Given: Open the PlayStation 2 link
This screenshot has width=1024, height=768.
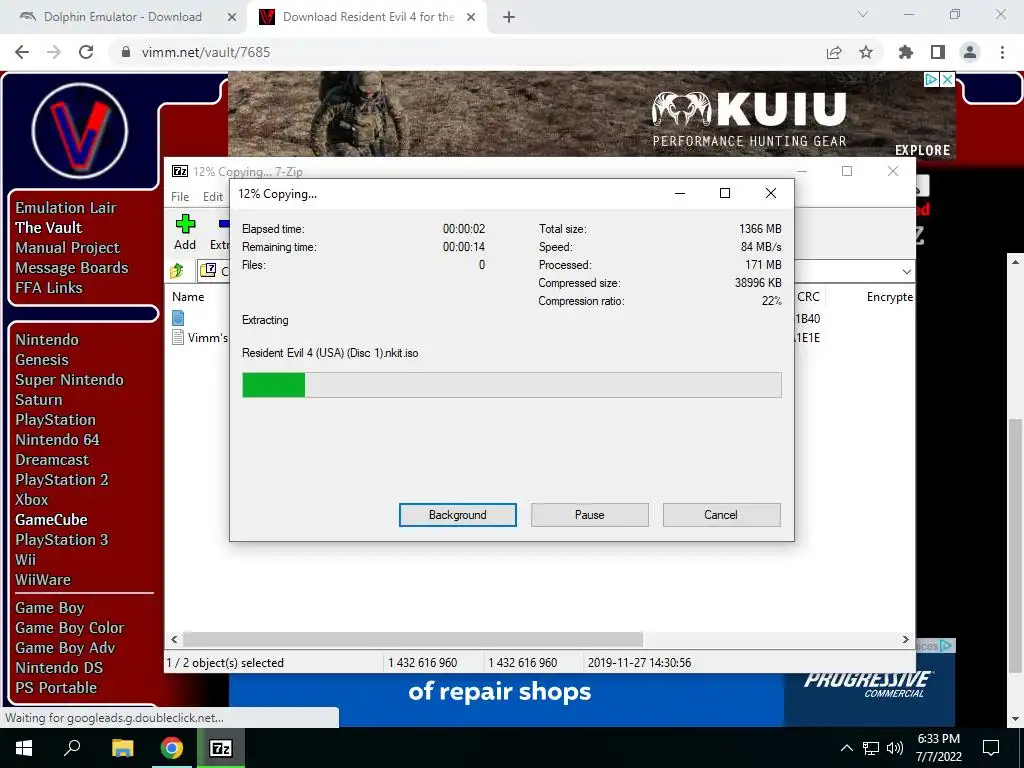Looking at the screenshot, I should [x=62, y=479].
